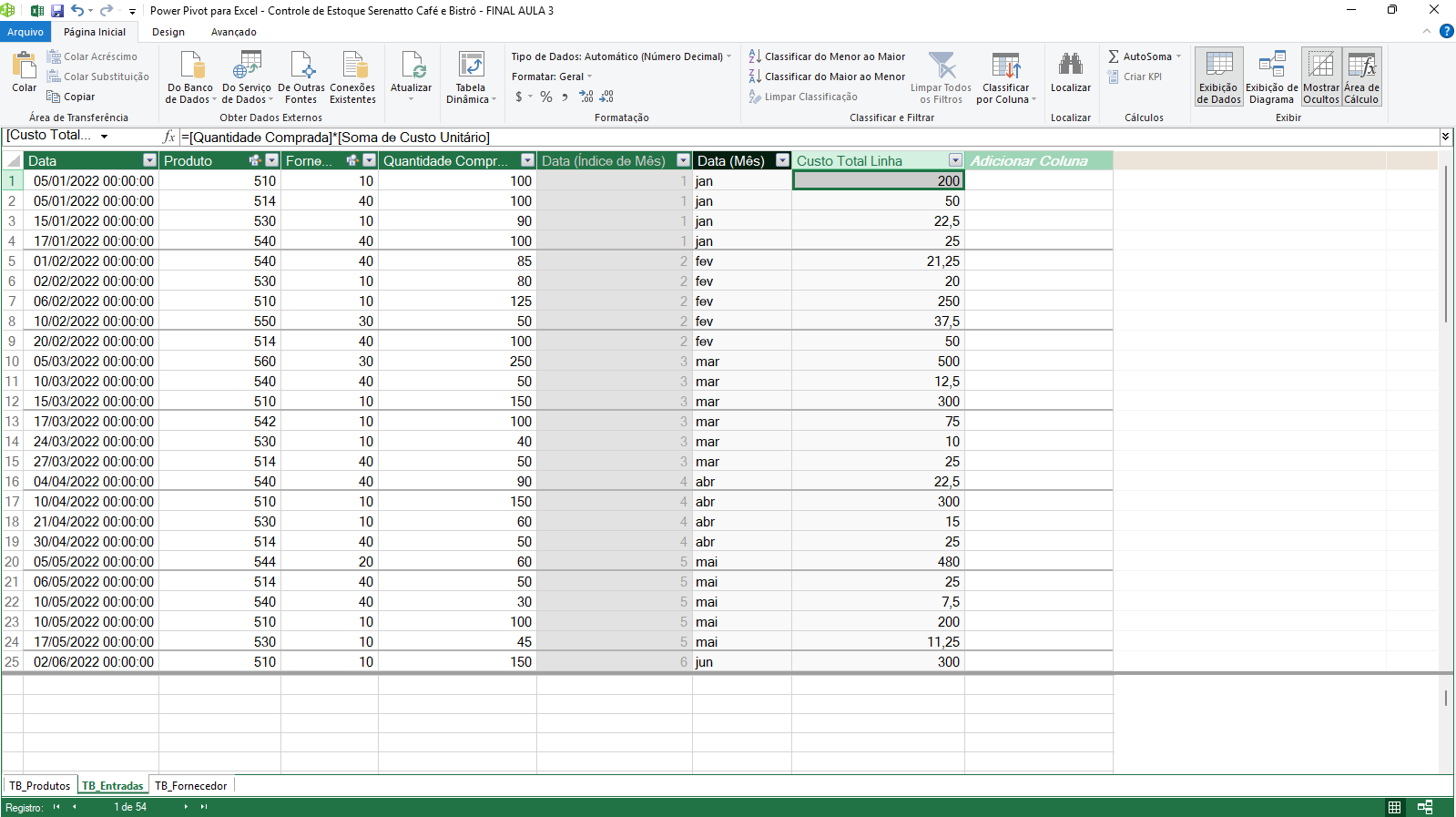Open Data (Mês) column filter dropdown
This screenshot has width=1456, height=817.
(x=782, y=160)
